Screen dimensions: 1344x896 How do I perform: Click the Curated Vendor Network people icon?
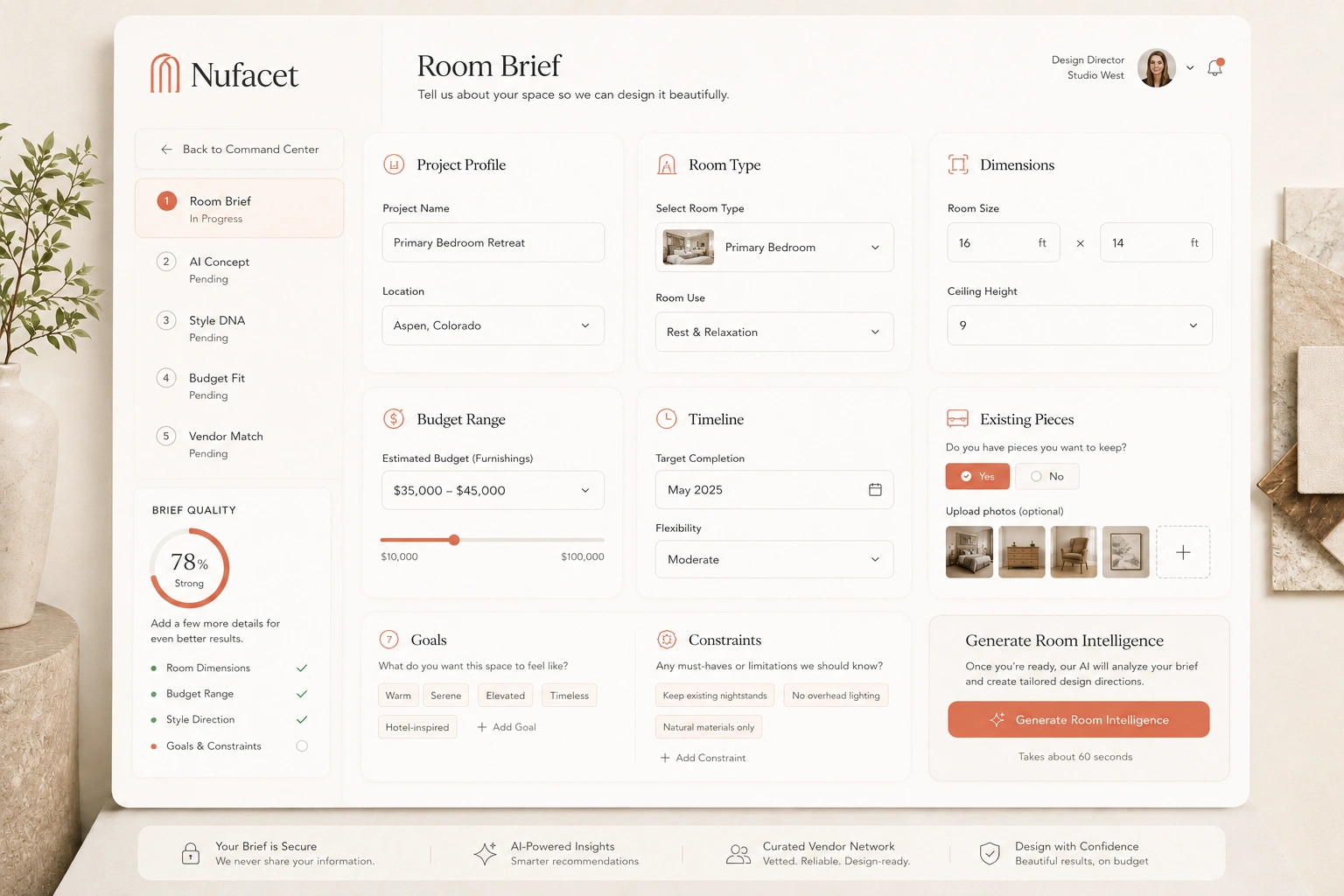(738, 854)
